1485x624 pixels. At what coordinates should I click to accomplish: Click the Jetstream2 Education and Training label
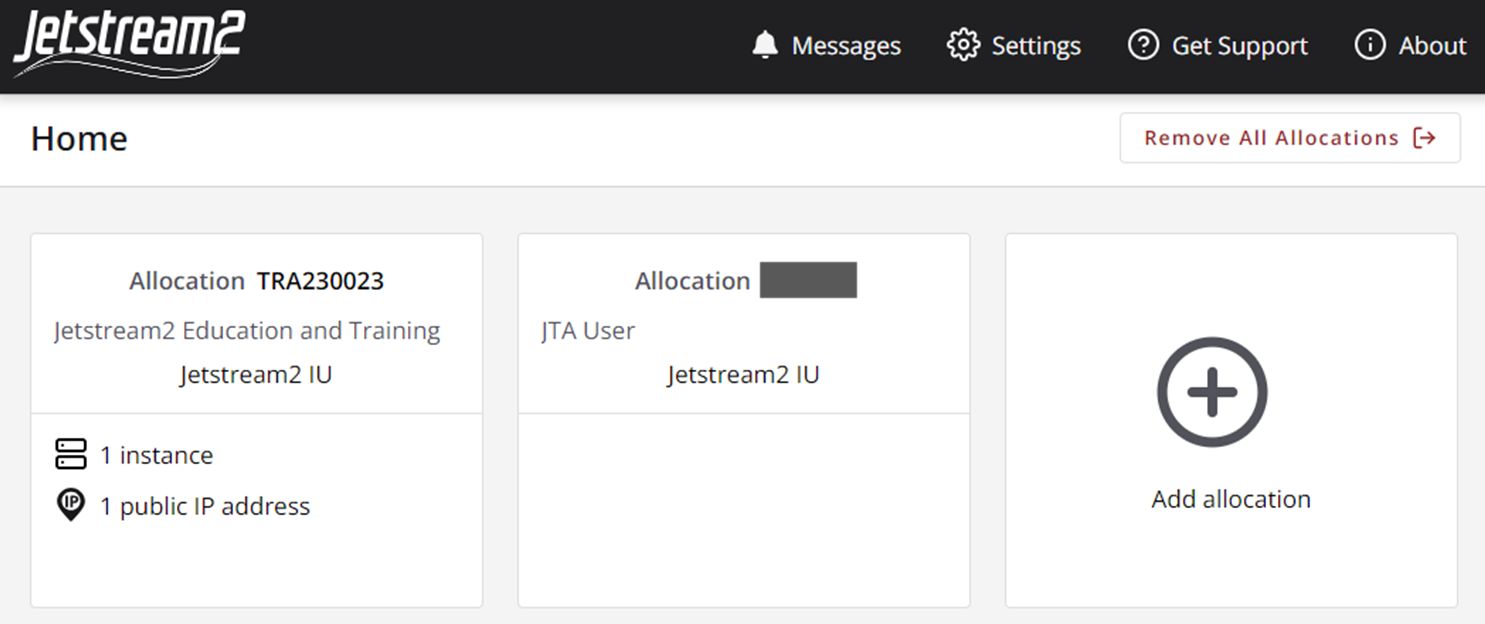pos(247,330)
